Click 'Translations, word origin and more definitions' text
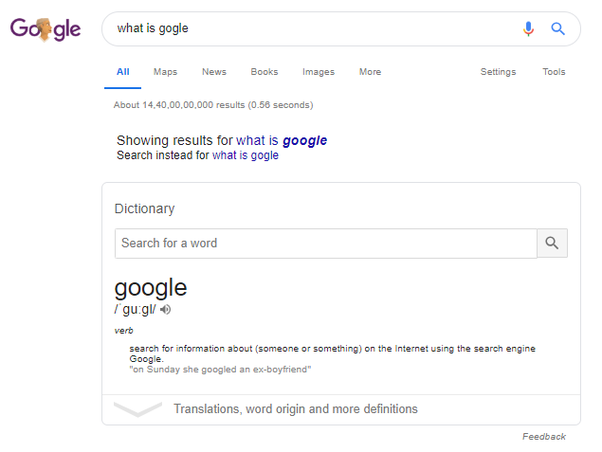The image size is (602, 452). click(x=296, y=409)
